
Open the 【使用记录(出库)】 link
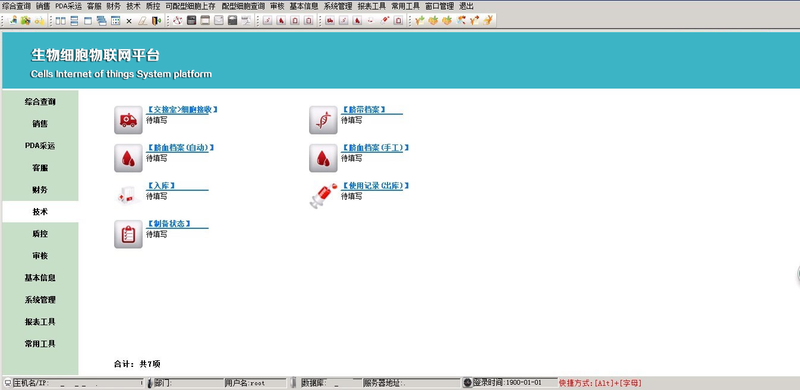pos(375,185)
